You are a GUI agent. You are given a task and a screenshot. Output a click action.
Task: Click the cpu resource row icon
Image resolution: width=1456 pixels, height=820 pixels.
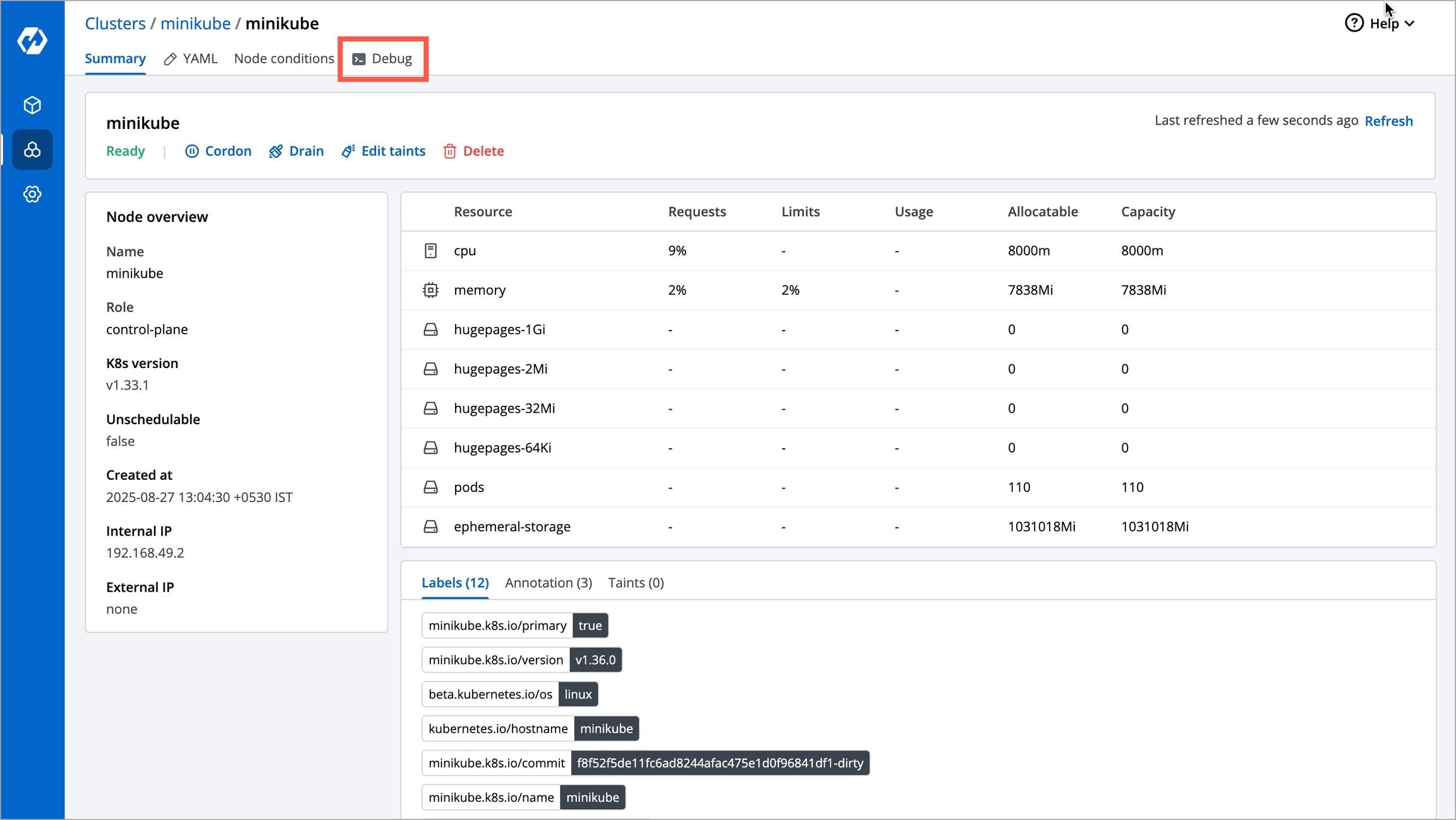click(430, 250)
